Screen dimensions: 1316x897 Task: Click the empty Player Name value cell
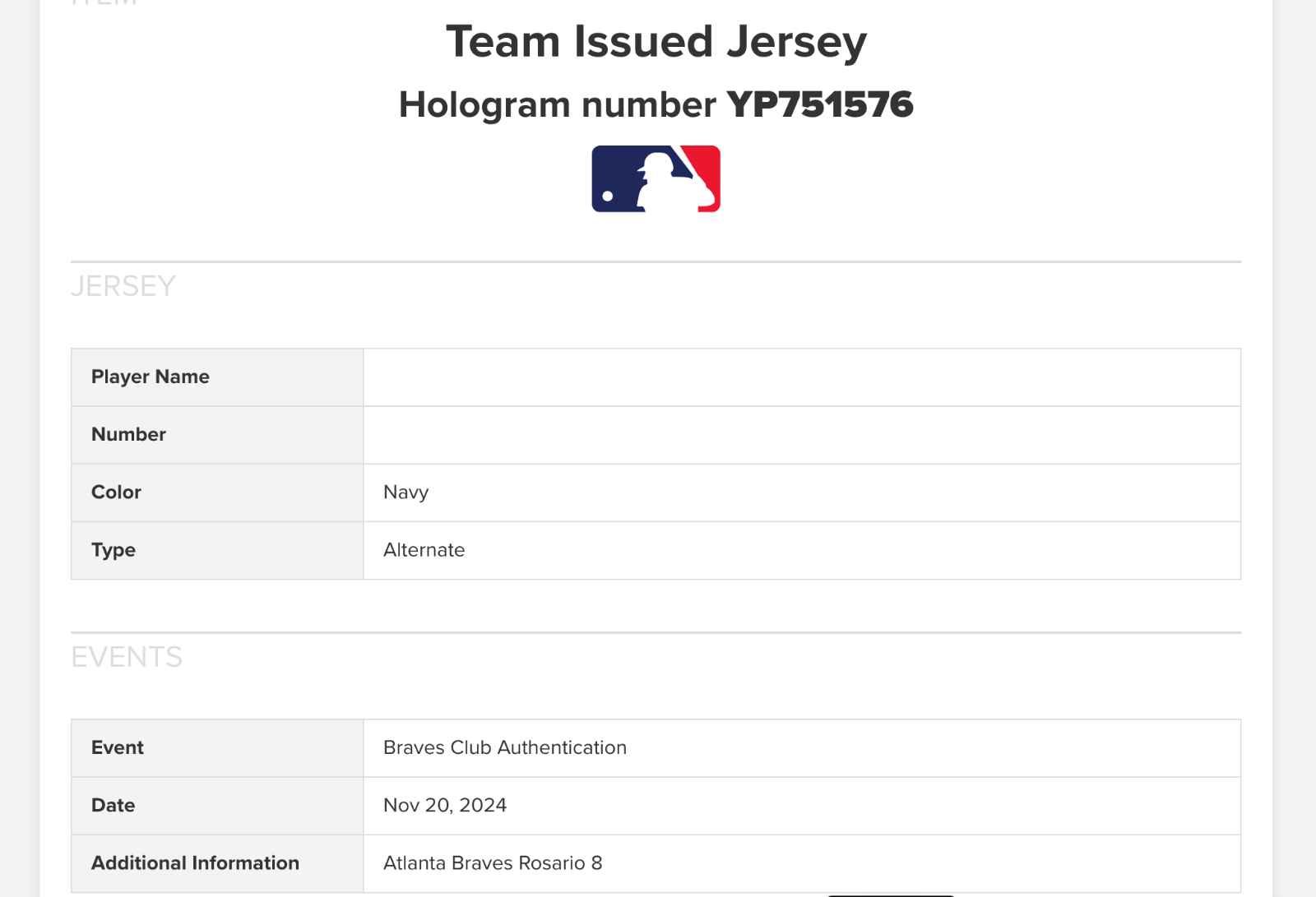(x=801, y=377)
